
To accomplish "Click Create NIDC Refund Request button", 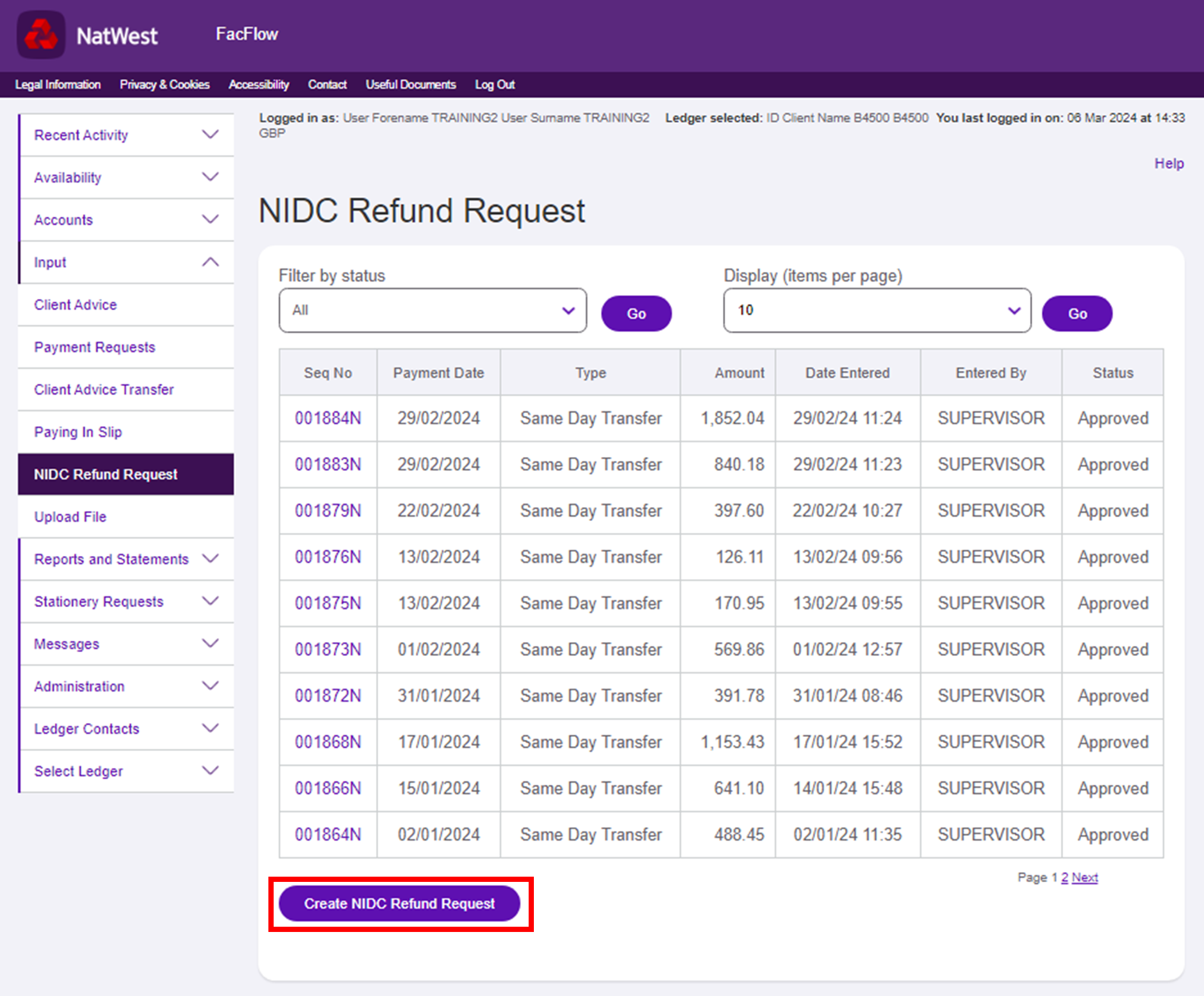I will pos(399,903).
